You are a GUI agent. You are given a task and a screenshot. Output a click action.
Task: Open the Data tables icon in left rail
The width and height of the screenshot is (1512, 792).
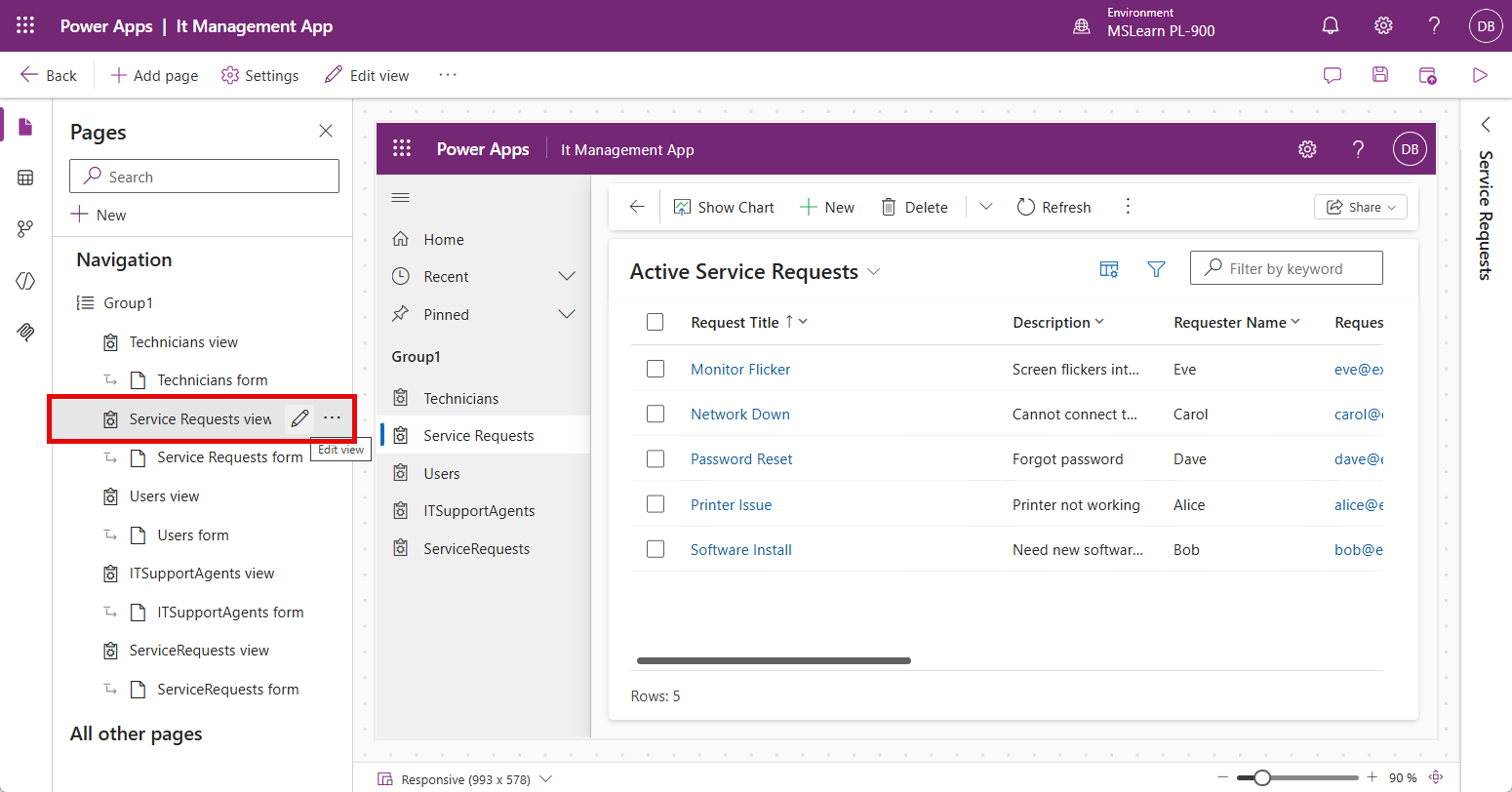click(x=25, y=178)
